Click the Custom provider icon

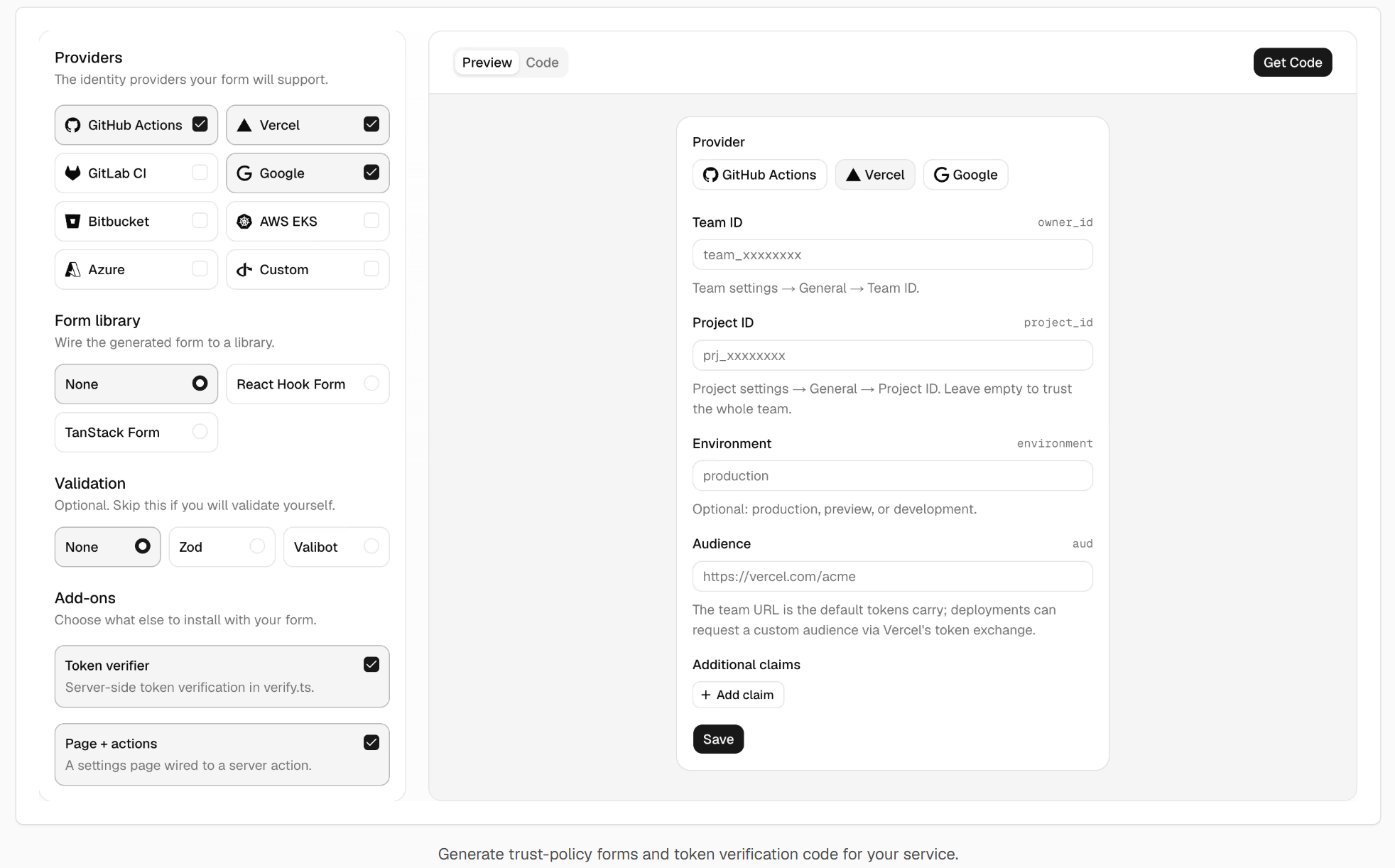coord(244,269)
